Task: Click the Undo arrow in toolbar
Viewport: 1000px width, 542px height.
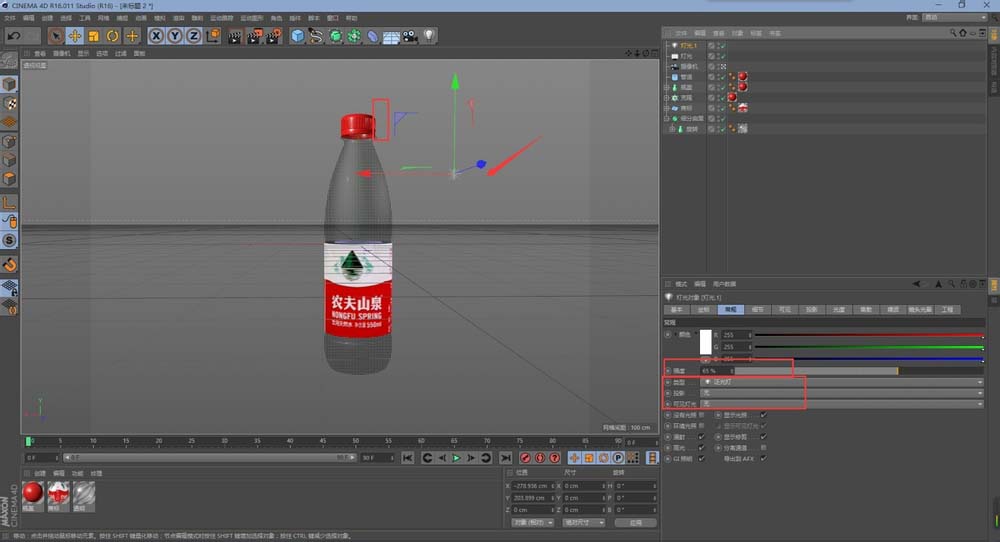Action: 15,36
